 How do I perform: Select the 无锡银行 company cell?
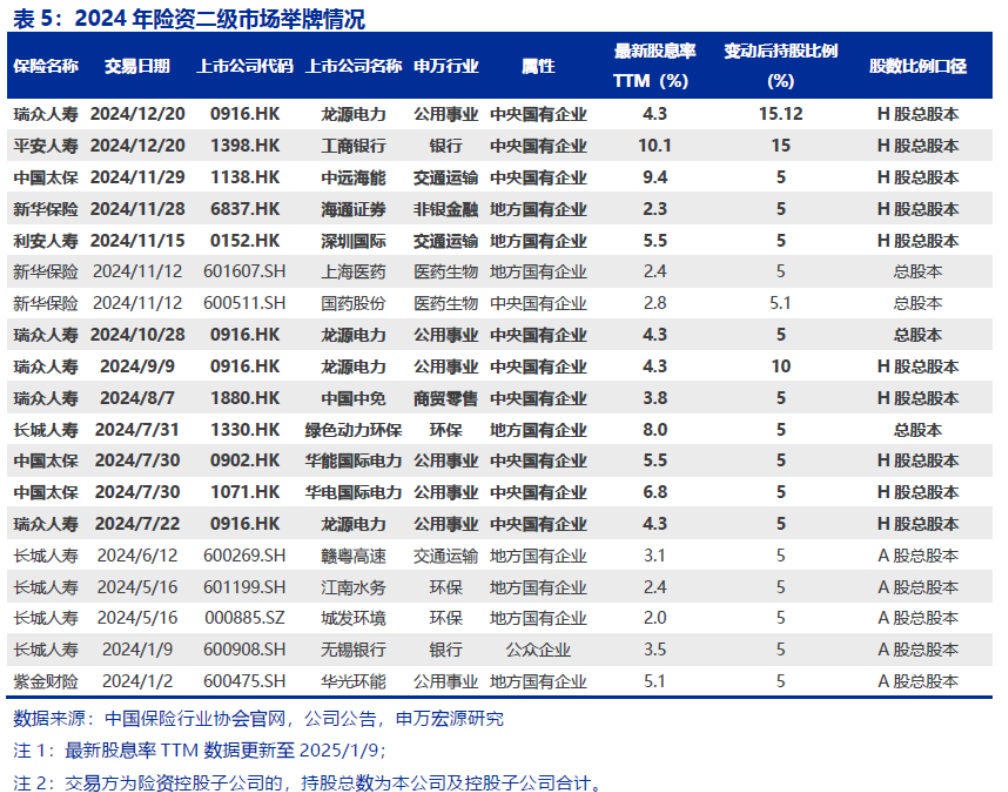click(x=353, y=650)
